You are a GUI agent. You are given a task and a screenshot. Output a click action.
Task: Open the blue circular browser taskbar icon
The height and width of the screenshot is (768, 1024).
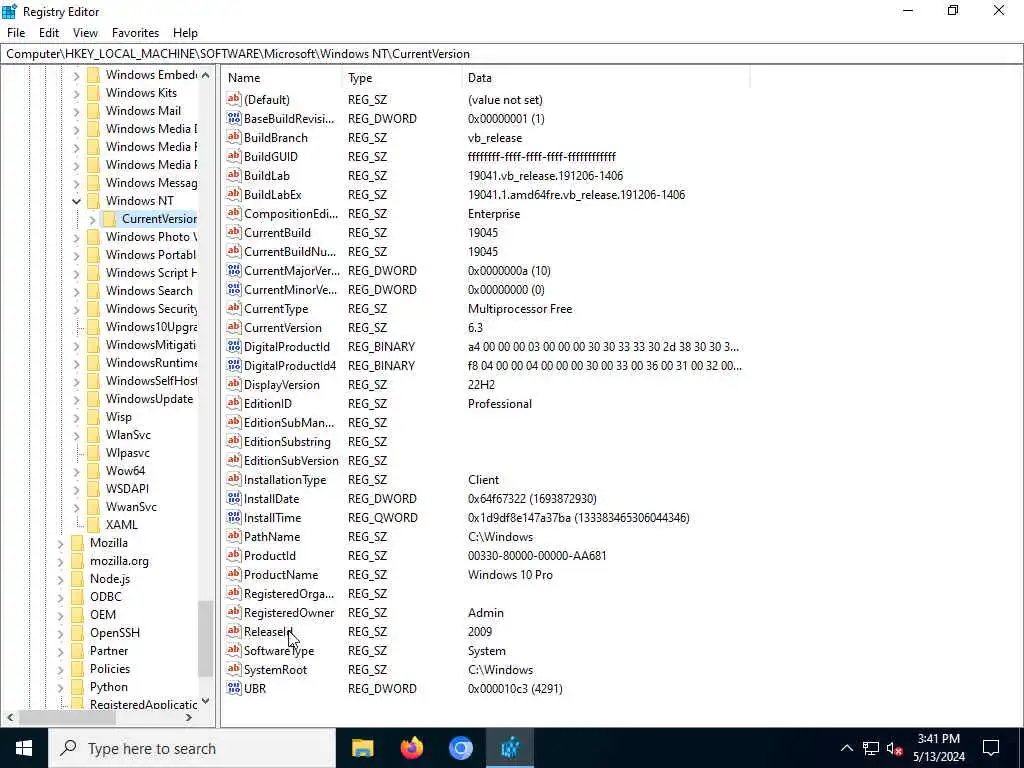pyautogui.click(x=460, y=748)
